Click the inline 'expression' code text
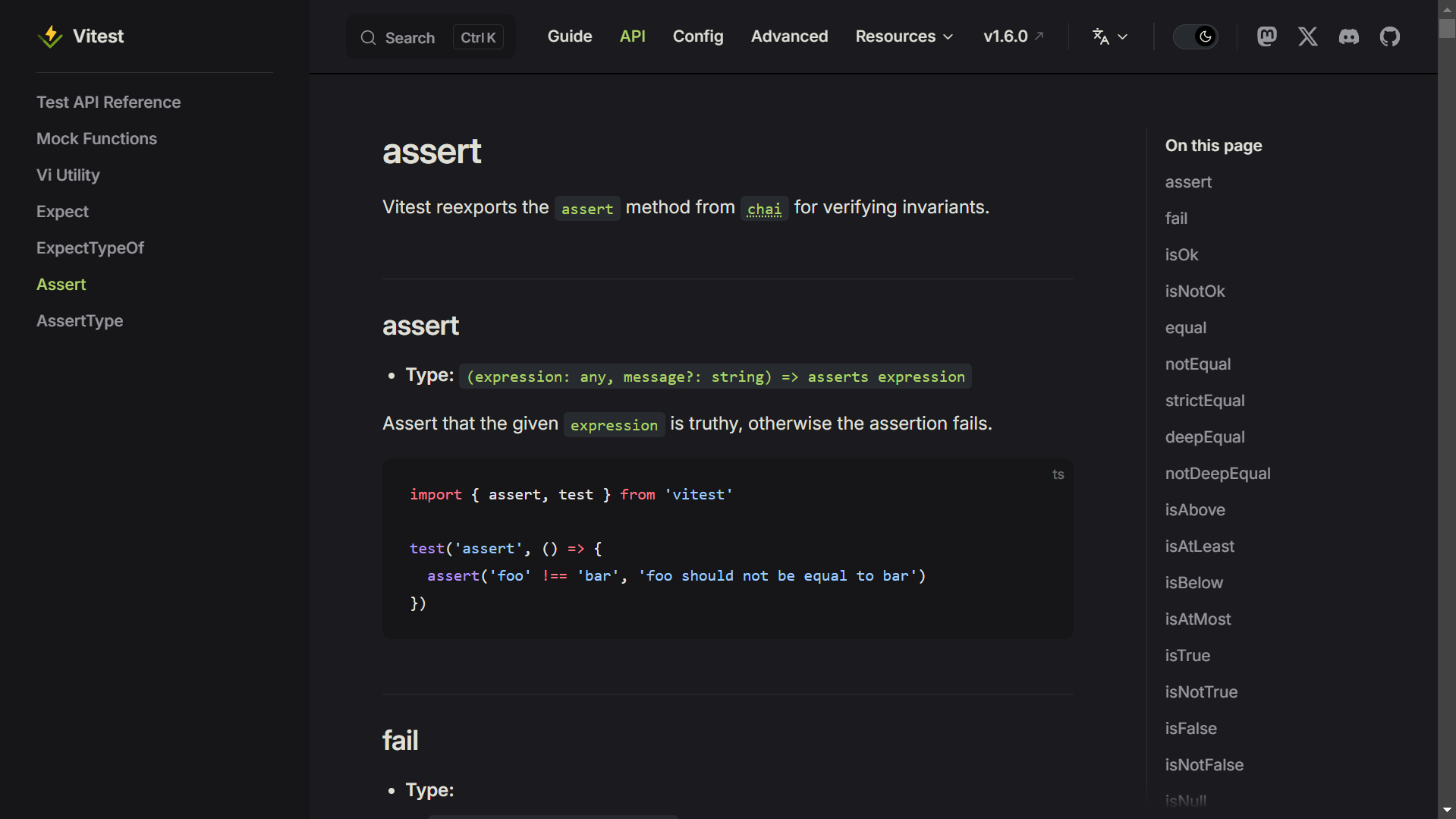Screen dimensions: 1456x819 (614, 425)
